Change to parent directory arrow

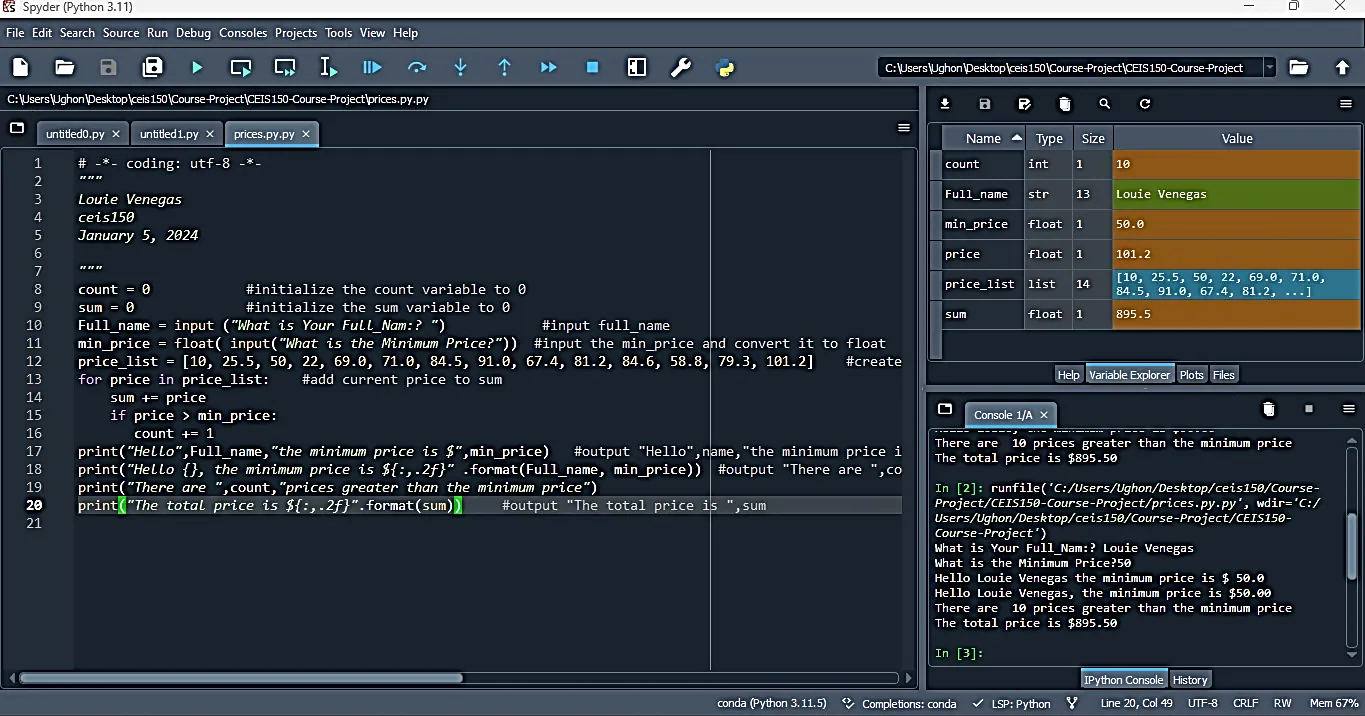coord(1343,67)
